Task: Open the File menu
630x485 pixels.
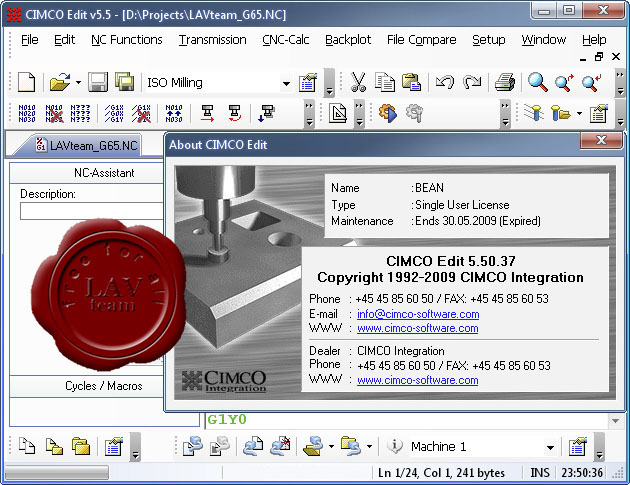Action: (x=29, y=40)
